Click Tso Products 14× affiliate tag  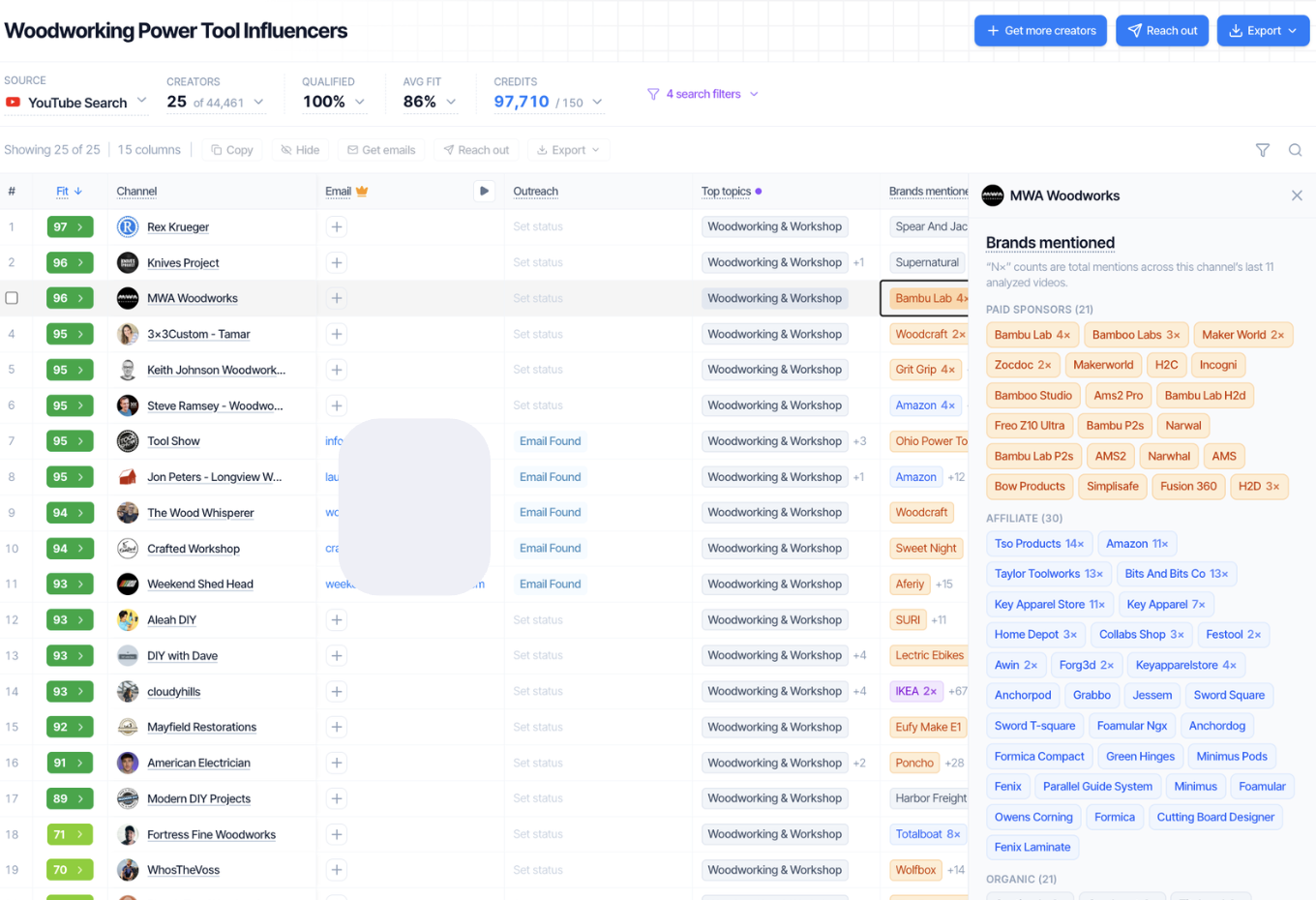click(1039, 544)
